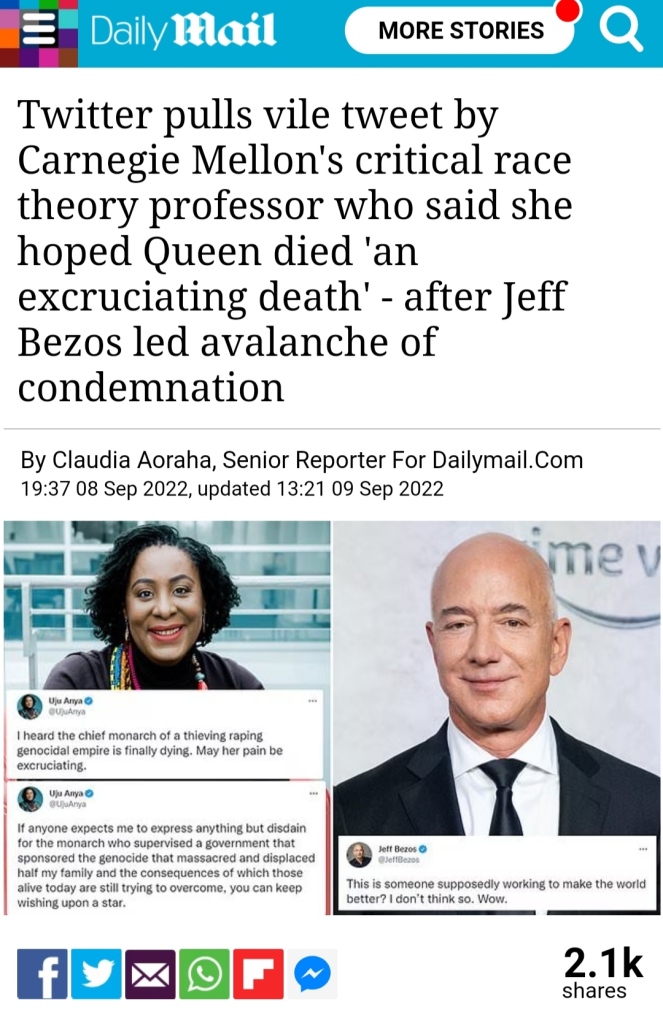This screenshot has height=1023, width=663.
Task: Share article on Facebook
Action: tap(42, 973)
